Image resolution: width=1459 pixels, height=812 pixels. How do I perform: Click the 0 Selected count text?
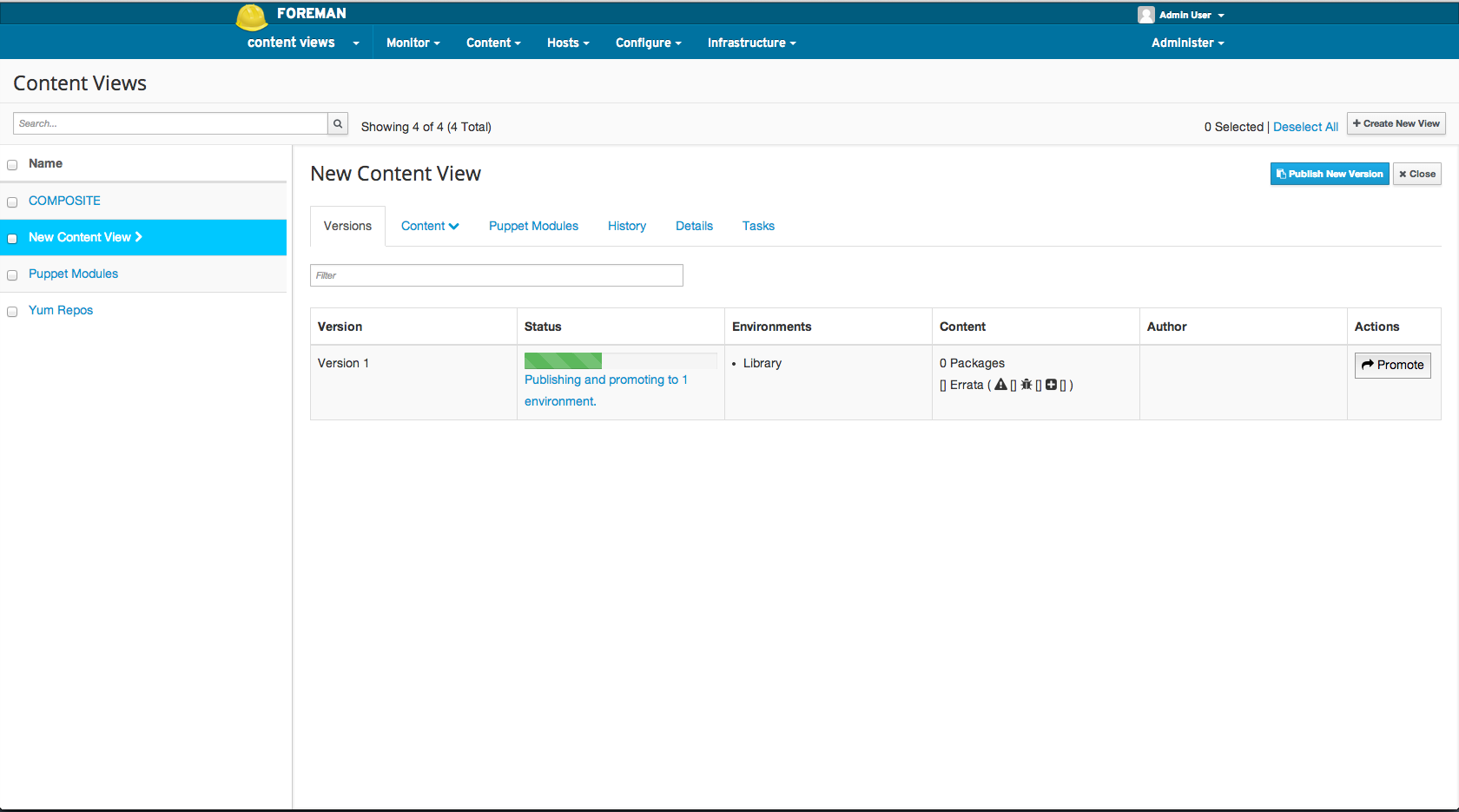point(1233,127)
